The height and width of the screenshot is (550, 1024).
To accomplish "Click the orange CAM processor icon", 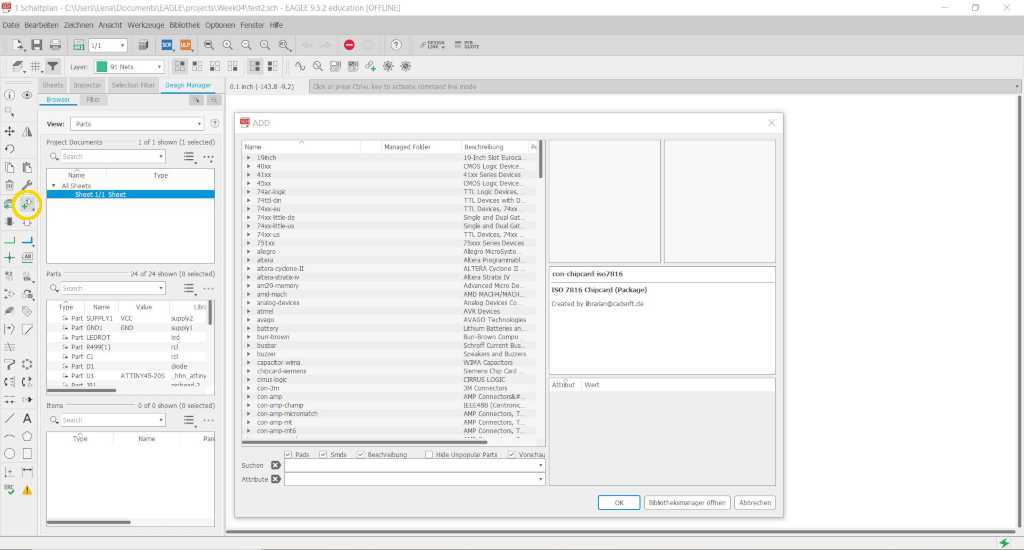I will (x=185, y=45).
